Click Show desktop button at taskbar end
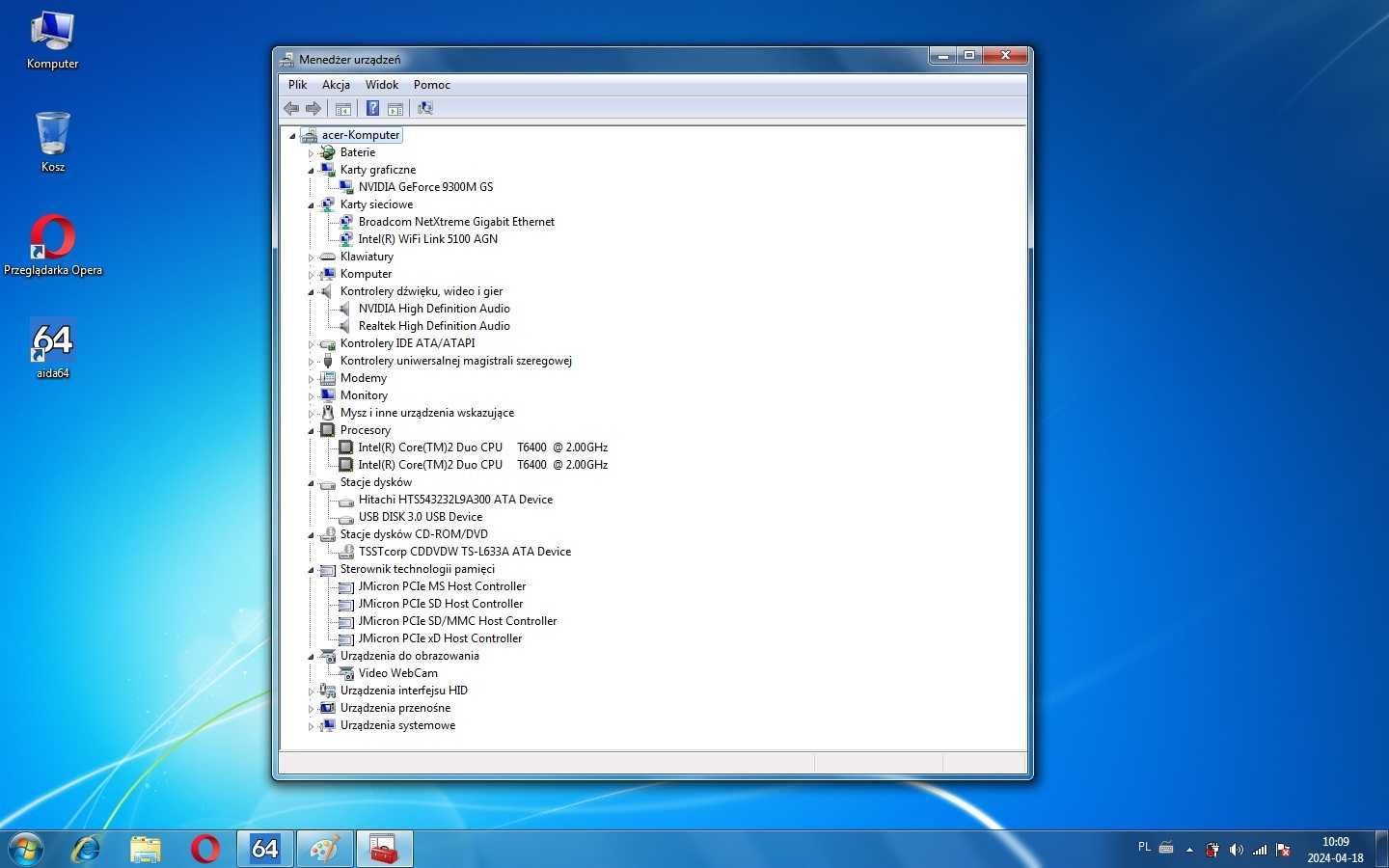This screenshot has width=1389, height=868. [x=1381, y=849]
